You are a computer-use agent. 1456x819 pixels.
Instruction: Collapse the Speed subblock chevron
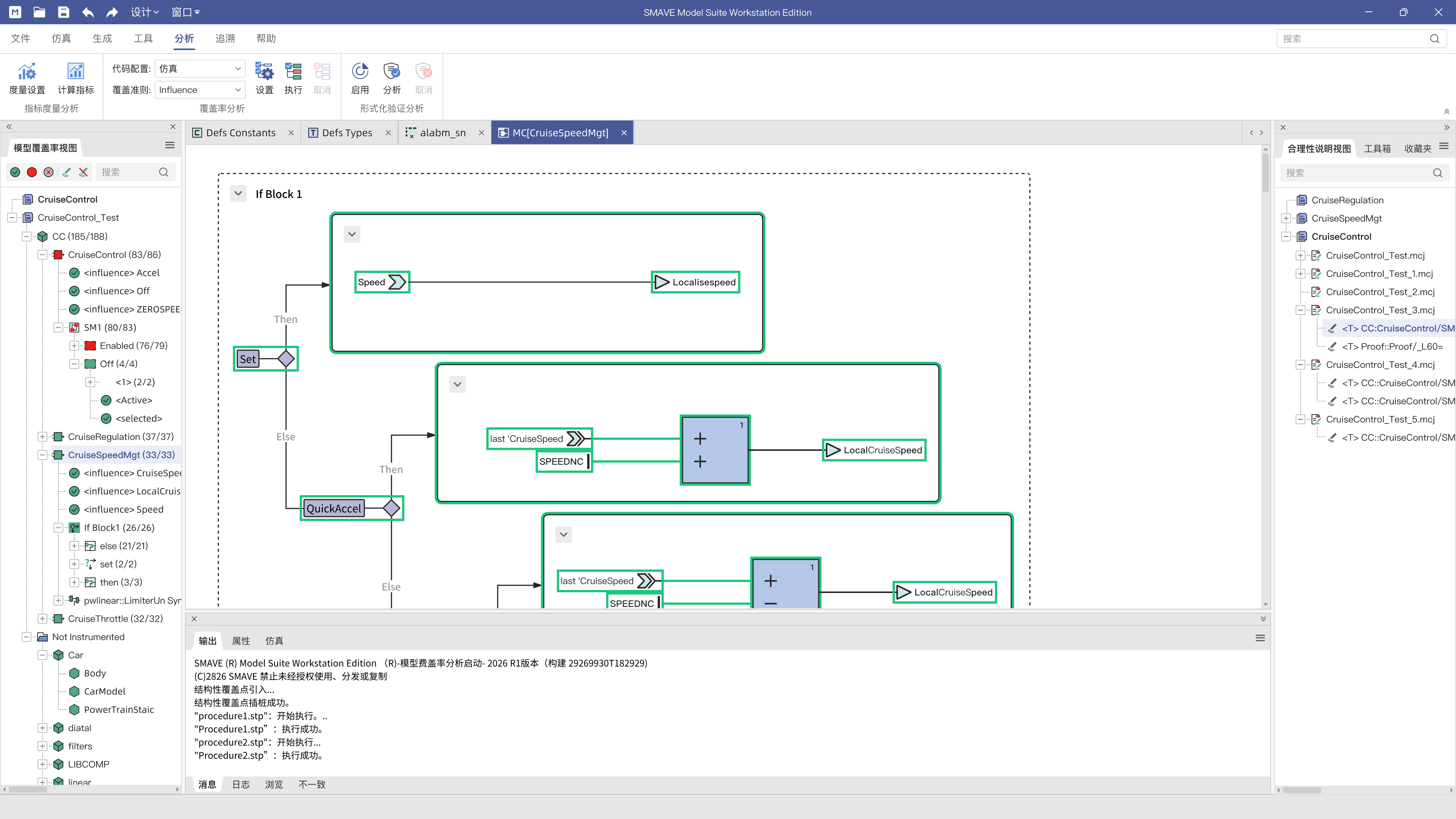point(352,234)
